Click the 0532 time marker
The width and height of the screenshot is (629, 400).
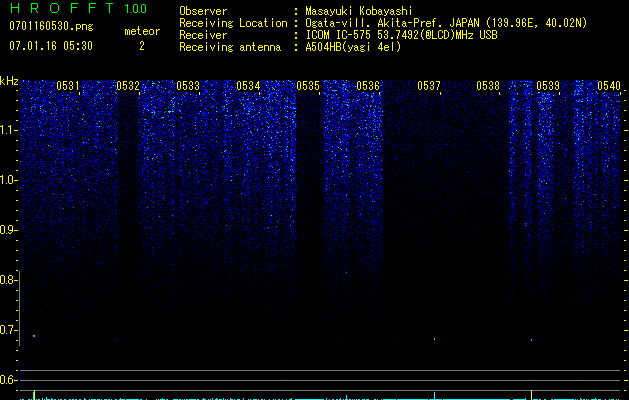(128, 86)
